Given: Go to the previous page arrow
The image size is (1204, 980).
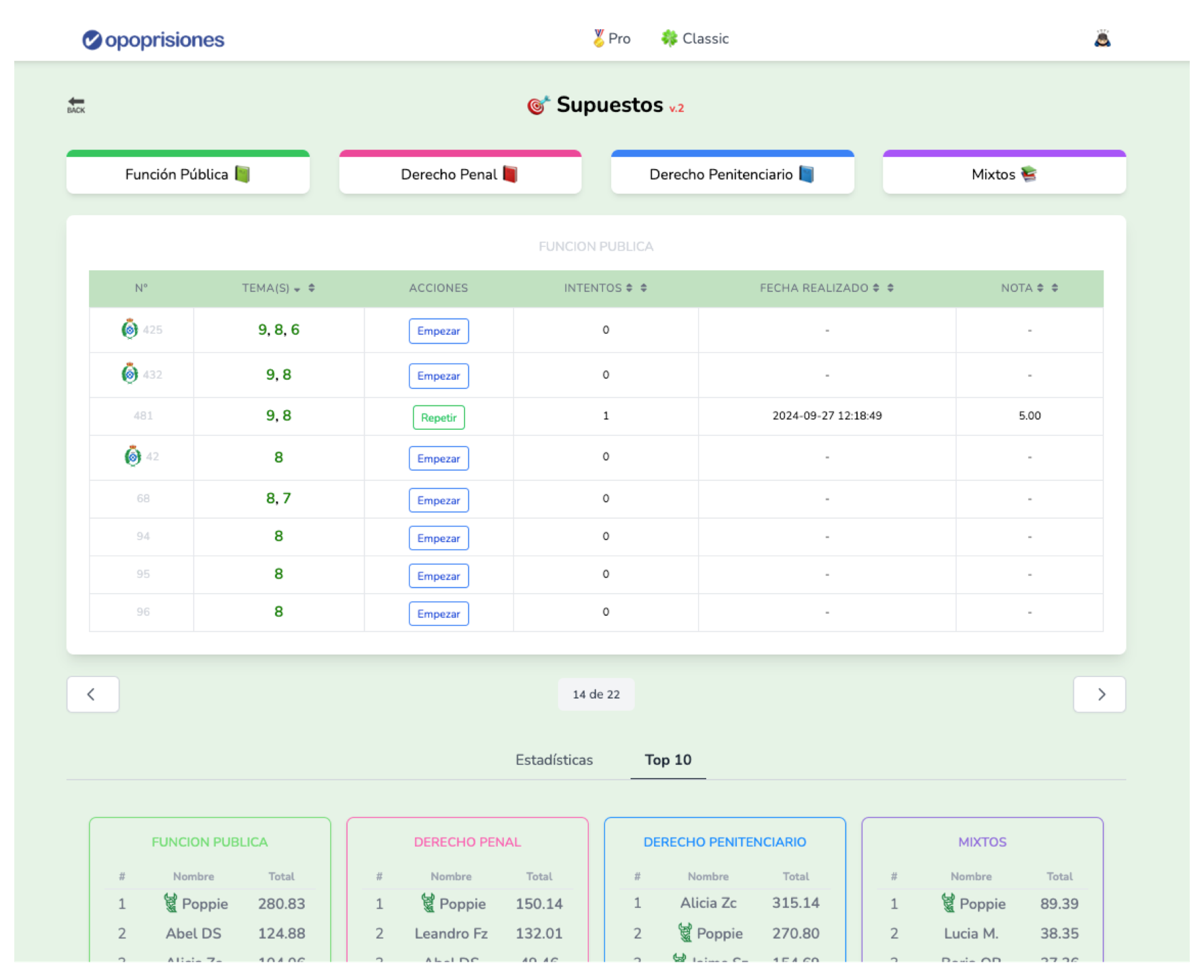Looking at the screenshot, I should 93,694.
